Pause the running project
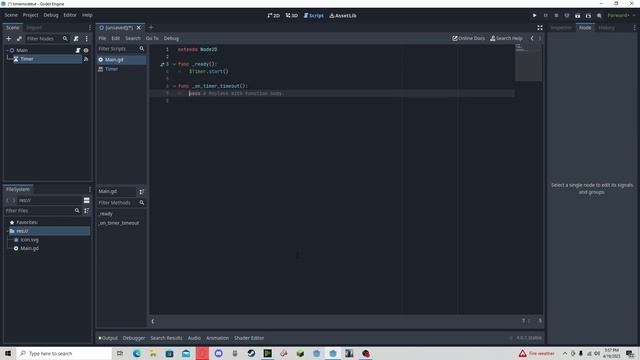 (545, 16)
